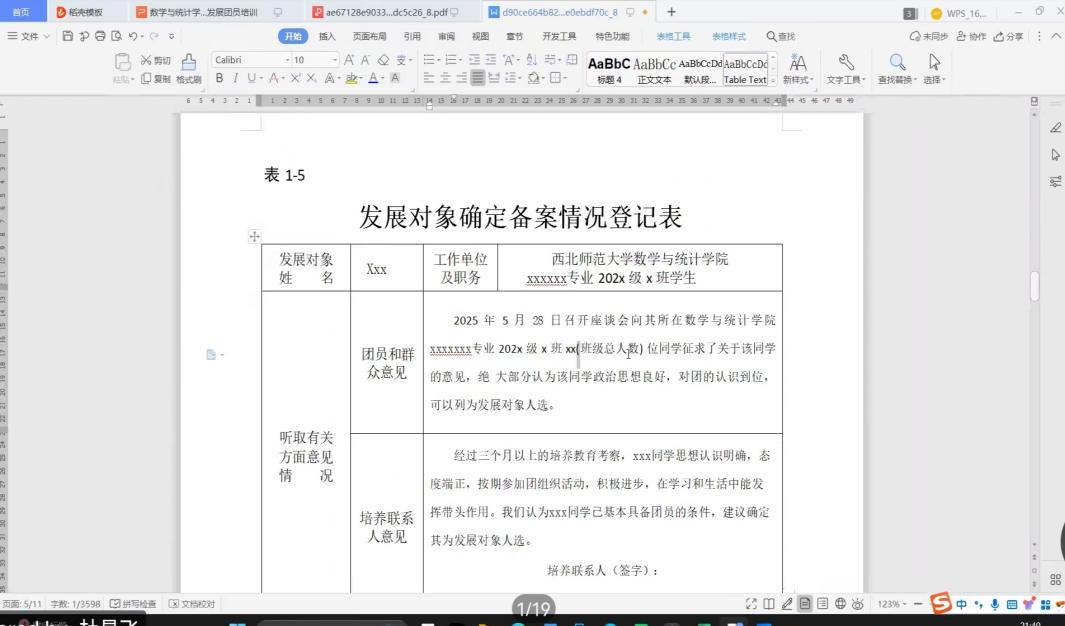
Task: Align text right
Action: click(x=461, y=79)
